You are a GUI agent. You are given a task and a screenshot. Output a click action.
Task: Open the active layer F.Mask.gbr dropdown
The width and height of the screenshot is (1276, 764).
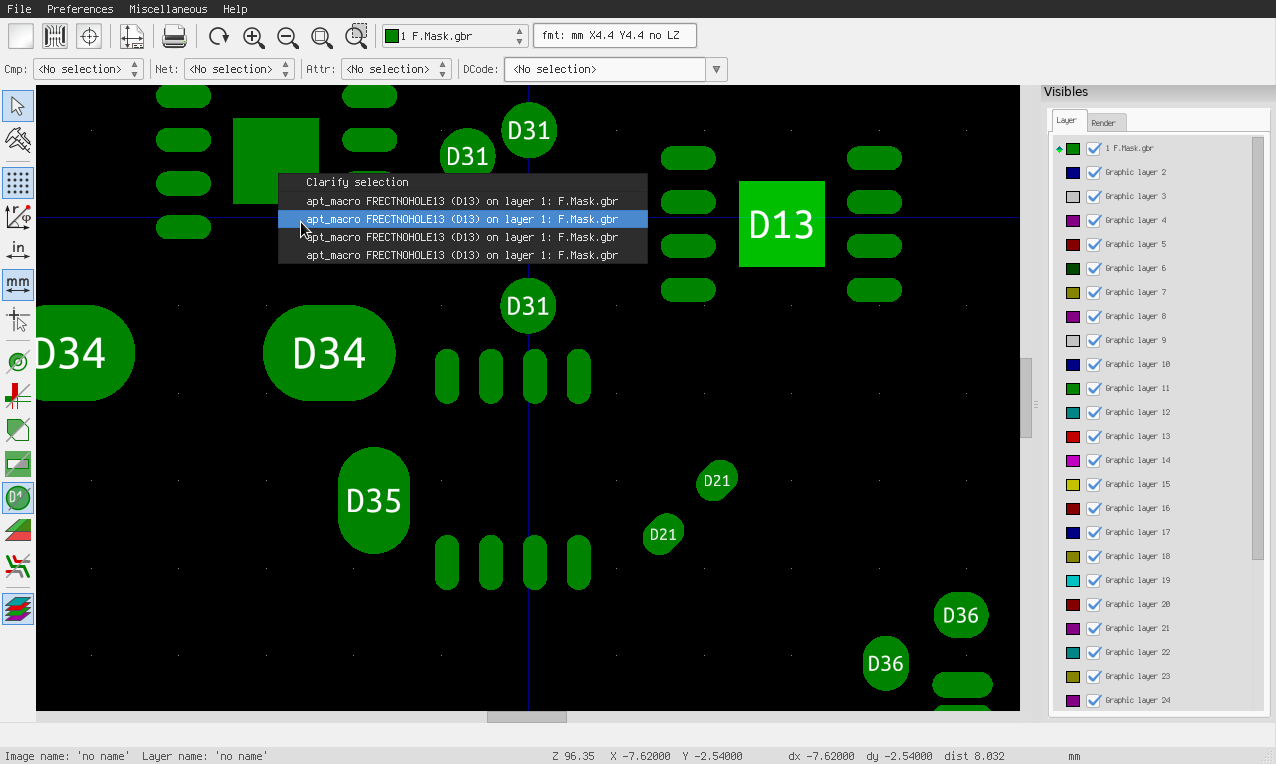[x=455, y=37]
